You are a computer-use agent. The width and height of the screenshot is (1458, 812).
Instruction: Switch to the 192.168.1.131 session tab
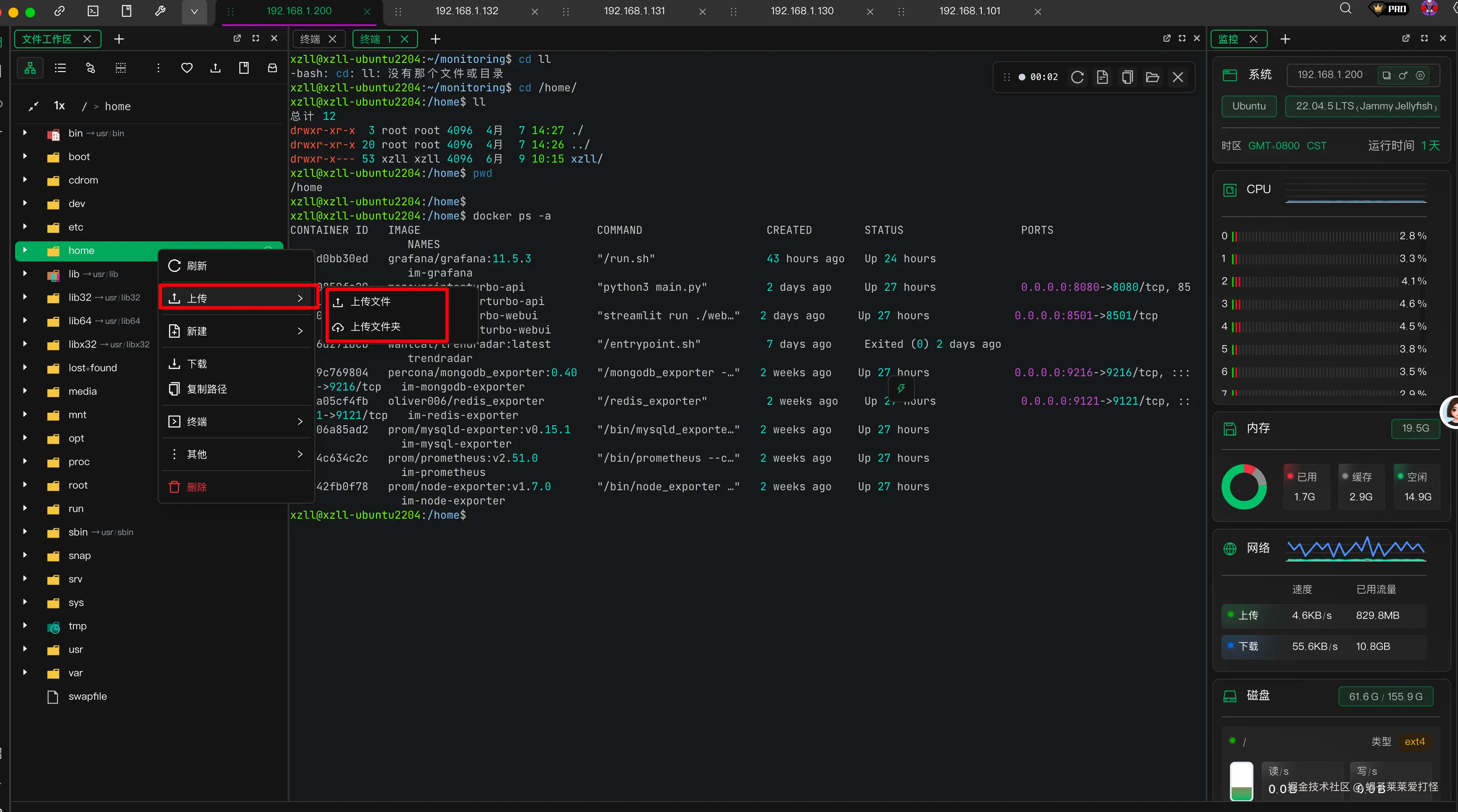(x=634, y=11)
